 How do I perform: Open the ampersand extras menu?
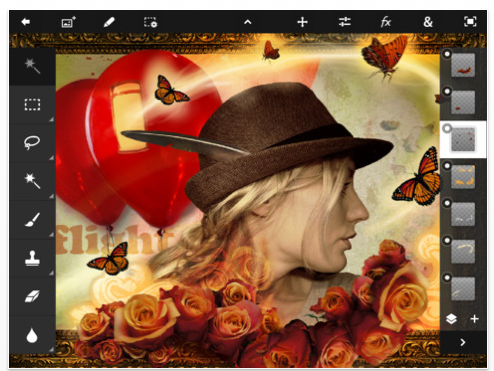coord(428,22)
